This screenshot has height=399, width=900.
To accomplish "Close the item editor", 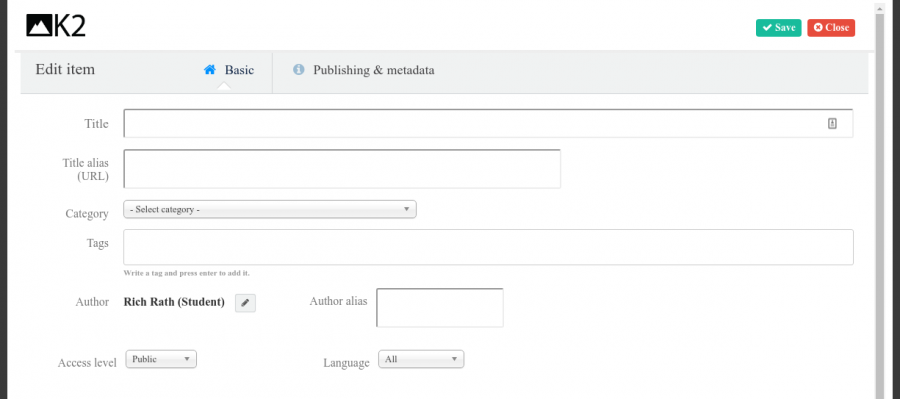I will [x=831, y=28].
